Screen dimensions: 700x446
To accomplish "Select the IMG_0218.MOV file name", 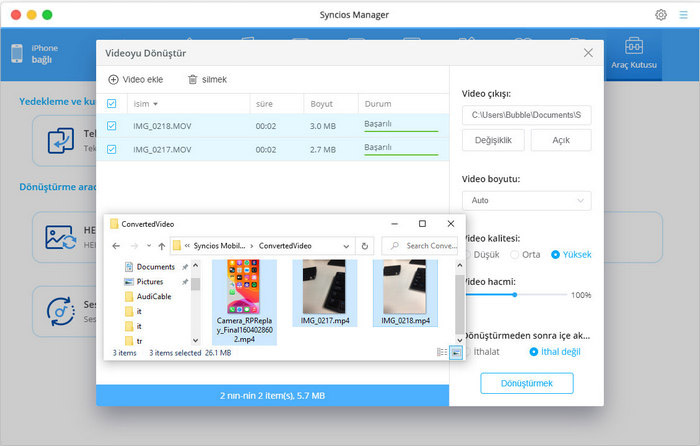I will (162, 126).
